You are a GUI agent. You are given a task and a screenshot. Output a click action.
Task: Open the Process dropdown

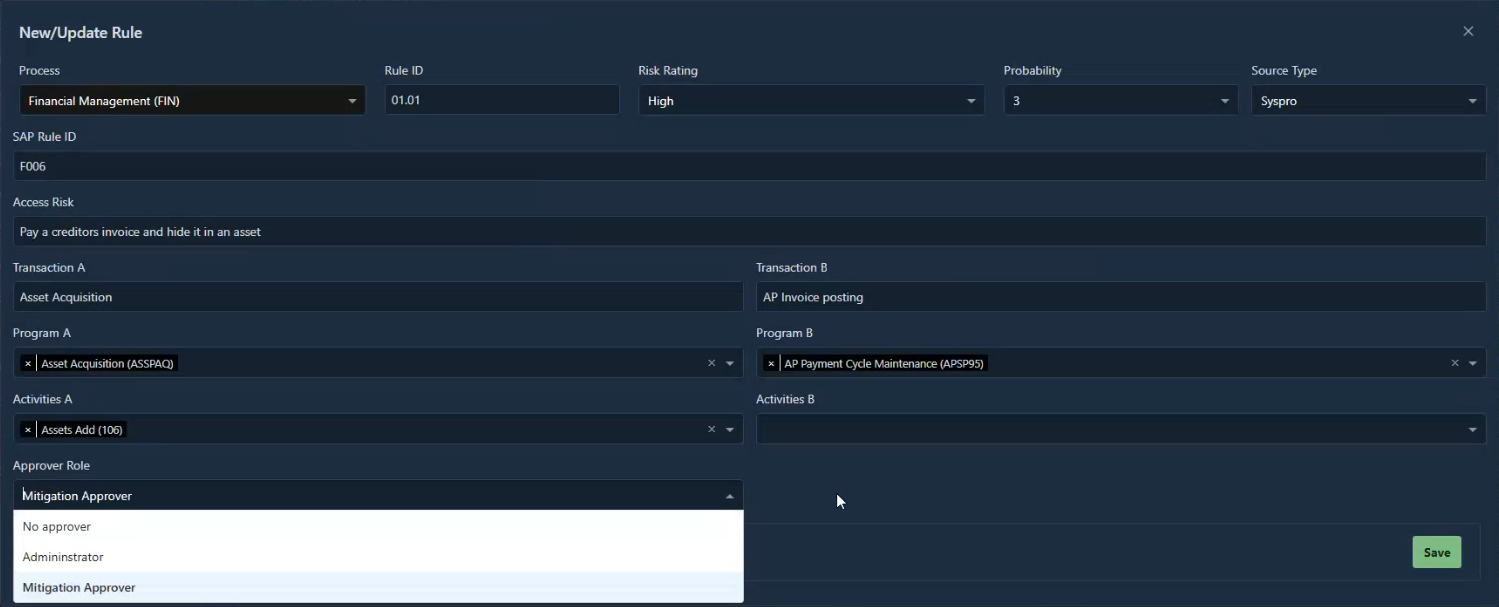coord(192,100)
